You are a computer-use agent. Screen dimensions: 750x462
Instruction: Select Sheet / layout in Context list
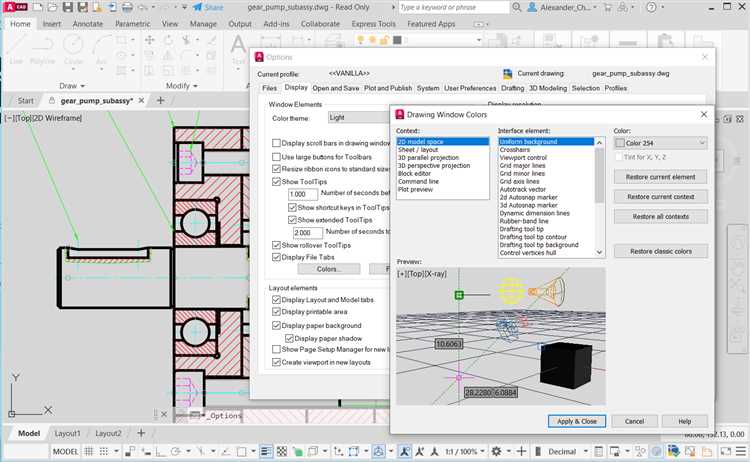coord(418,150)
